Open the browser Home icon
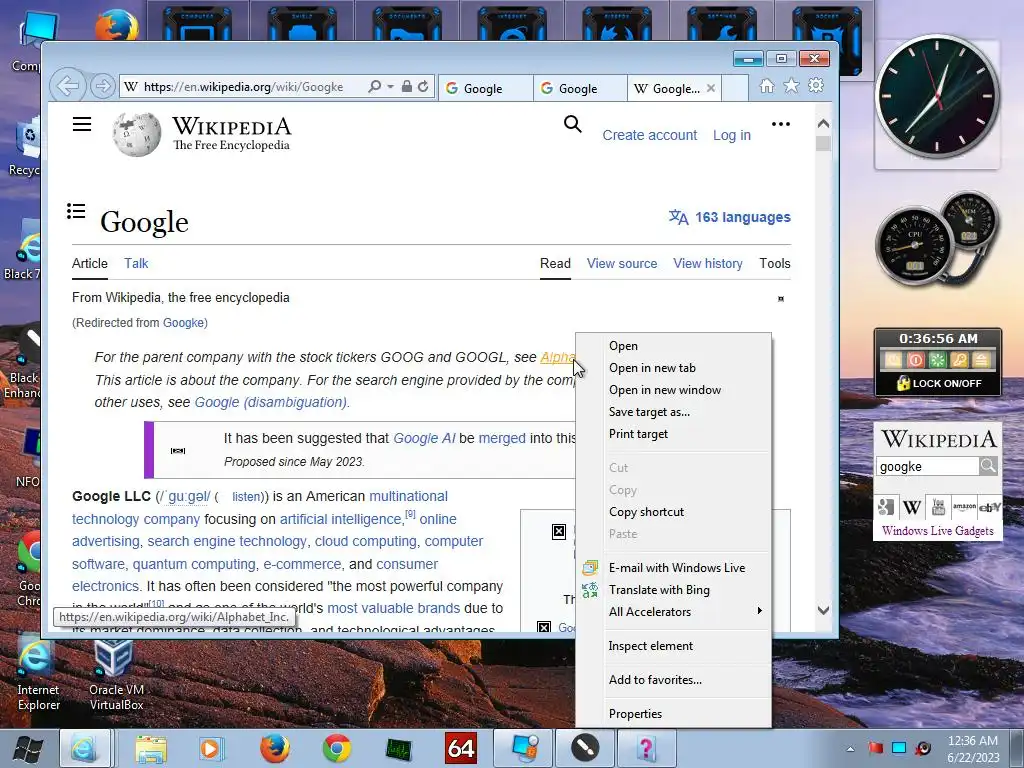The width and height of the screenshot is (1024, 768). tap(767, 86)
